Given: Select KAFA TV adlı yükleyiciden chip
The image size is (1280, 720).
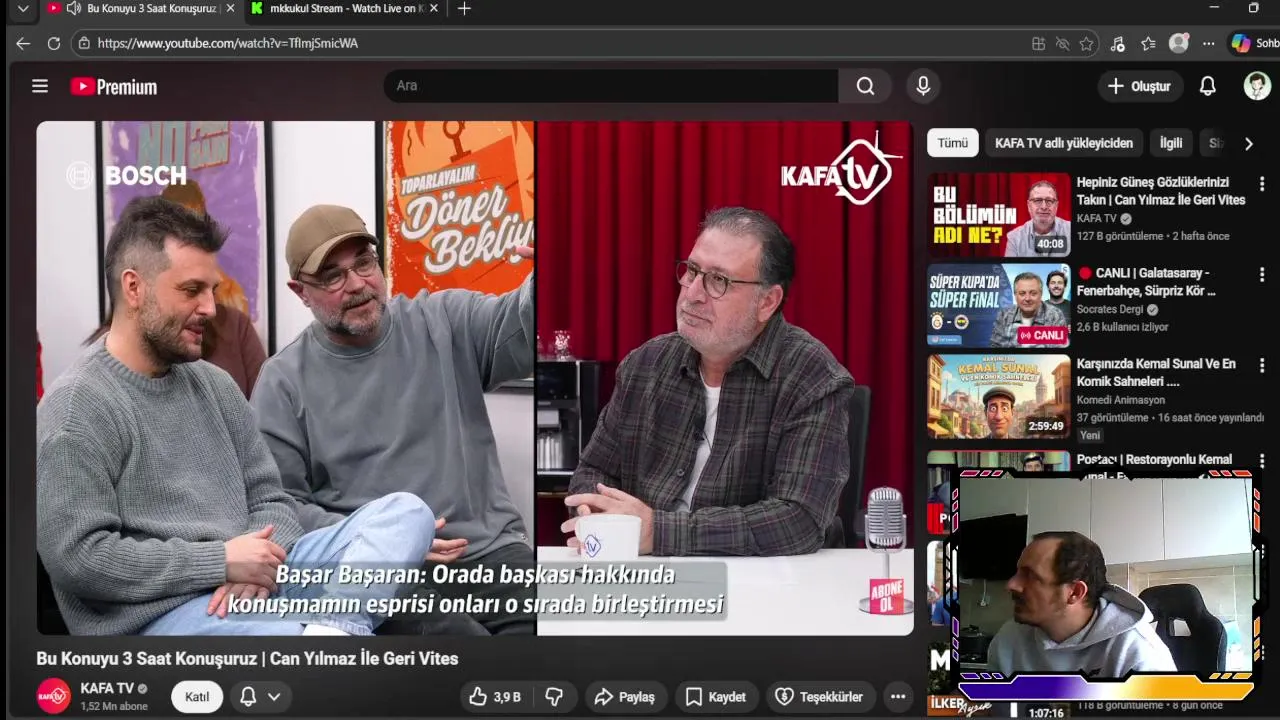Looking at the screenshot, I should click(1064, 143).
